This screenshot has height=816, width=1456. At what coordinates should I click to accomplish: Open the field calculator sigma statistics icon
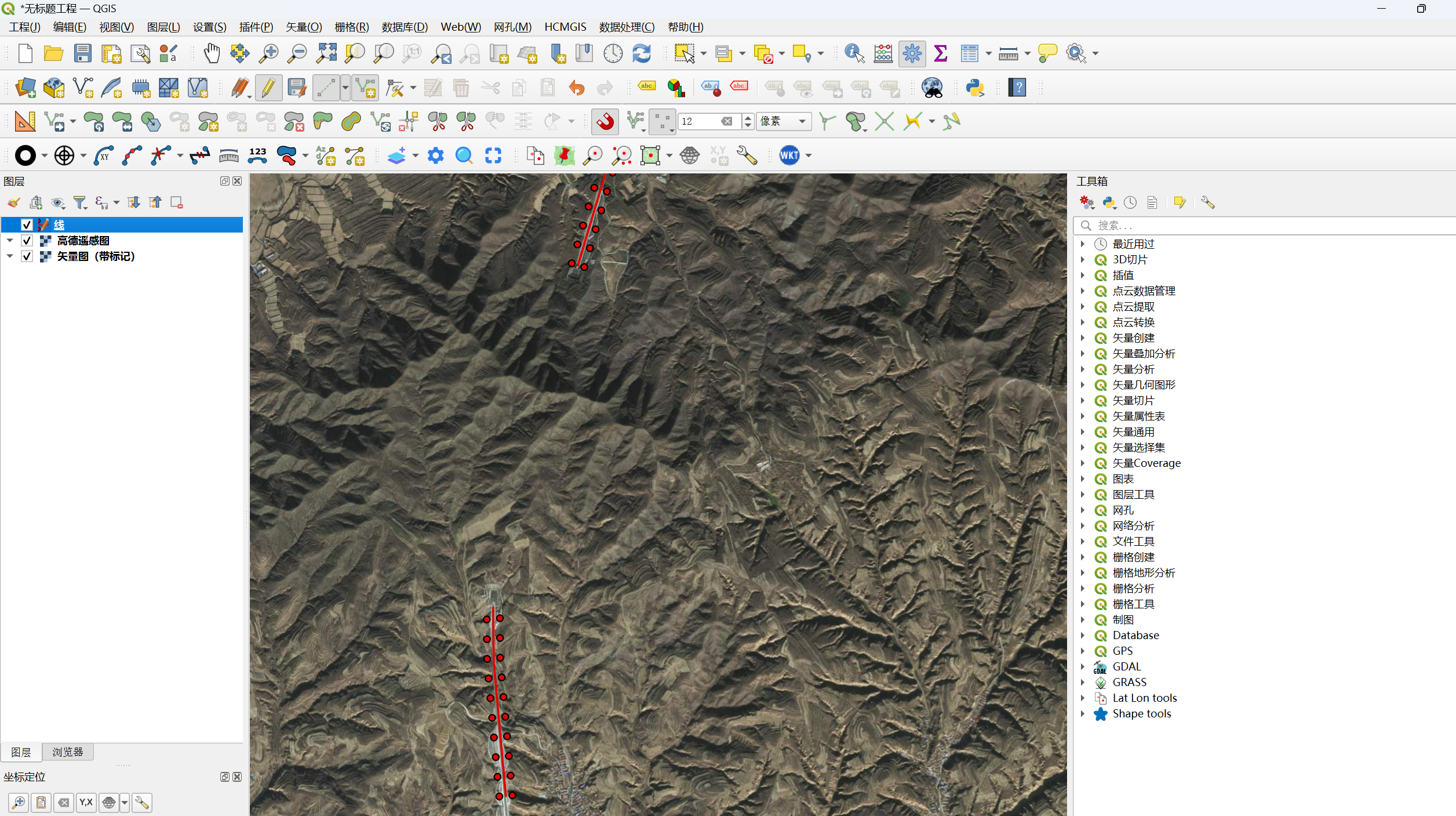pyautogui.click(x=941, y=53)
